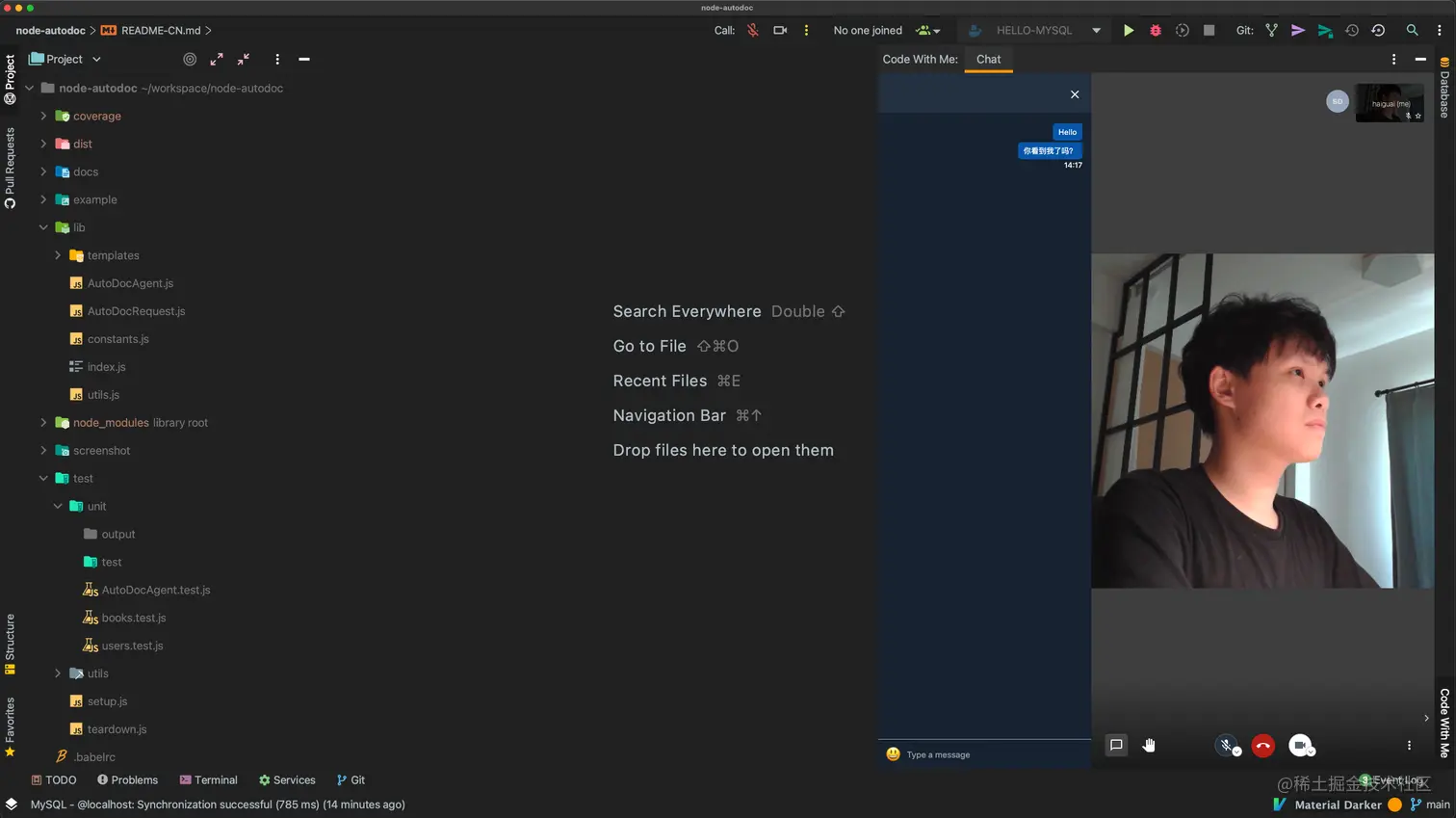The height and width of the screenshot is (818, 1456).
Task: Click the Stop square button
Action: [x=1209, y=30]
